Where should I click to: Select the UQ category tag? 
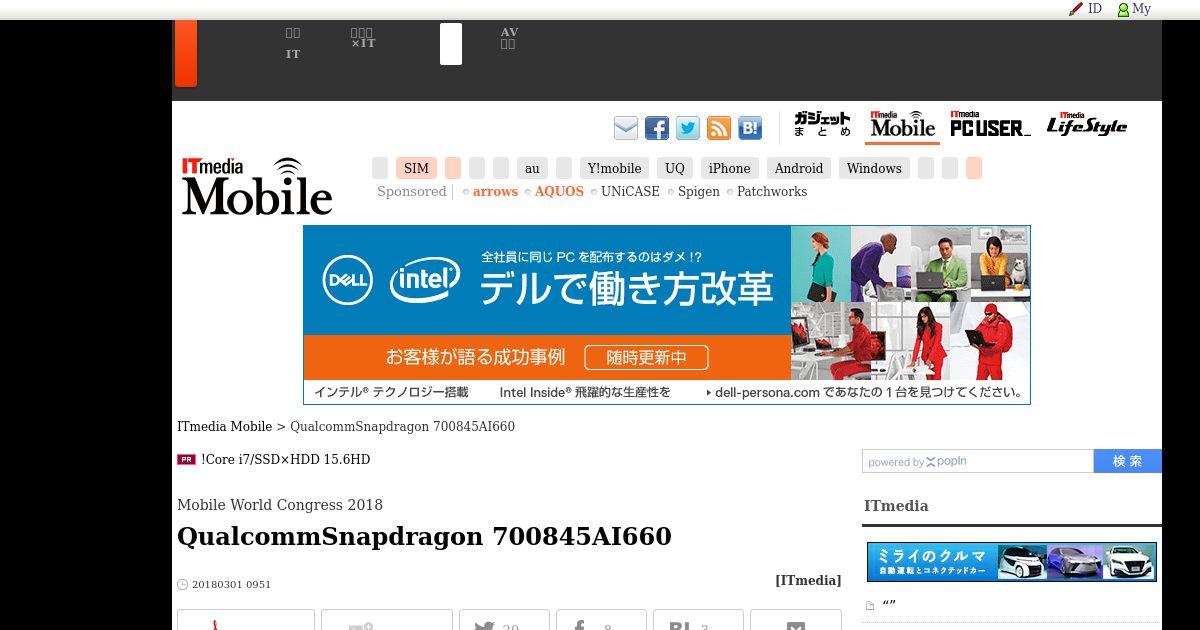point(675,168)
